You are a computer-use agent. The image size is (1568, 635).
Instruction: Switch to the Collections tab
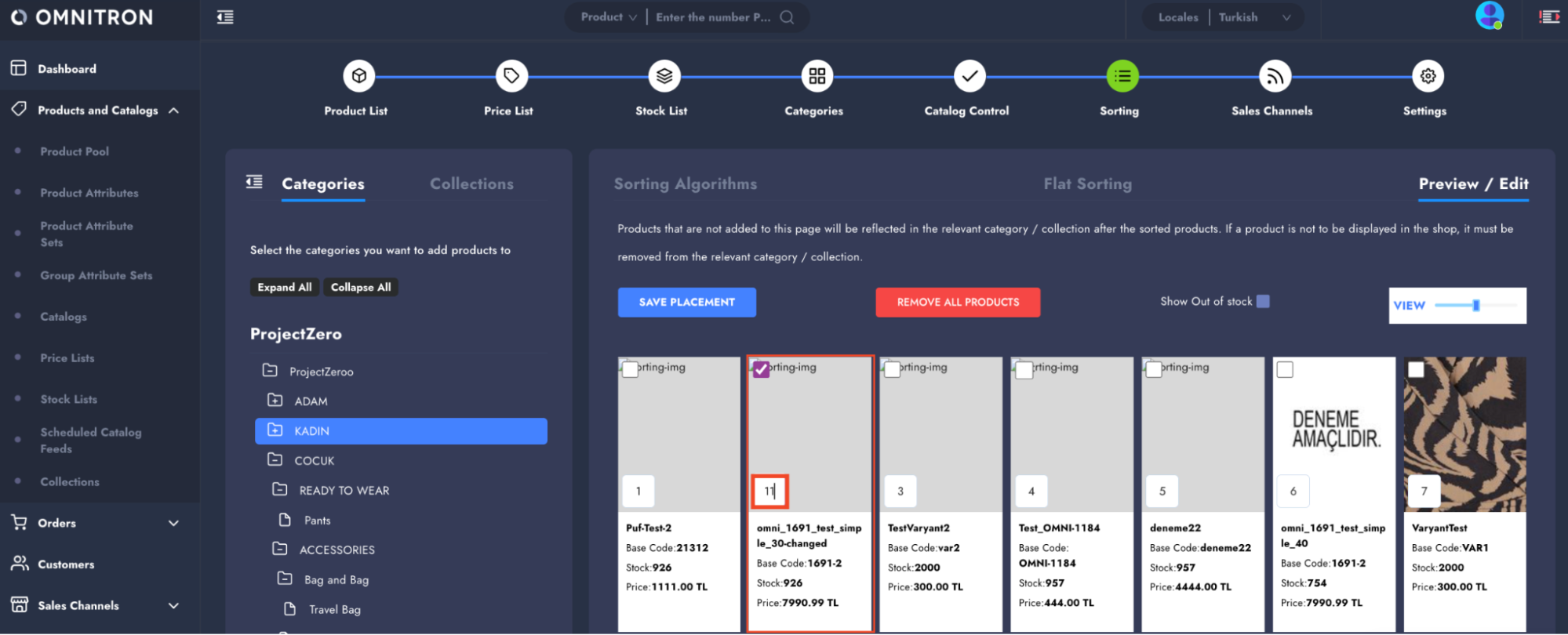(x=471, y=184)
